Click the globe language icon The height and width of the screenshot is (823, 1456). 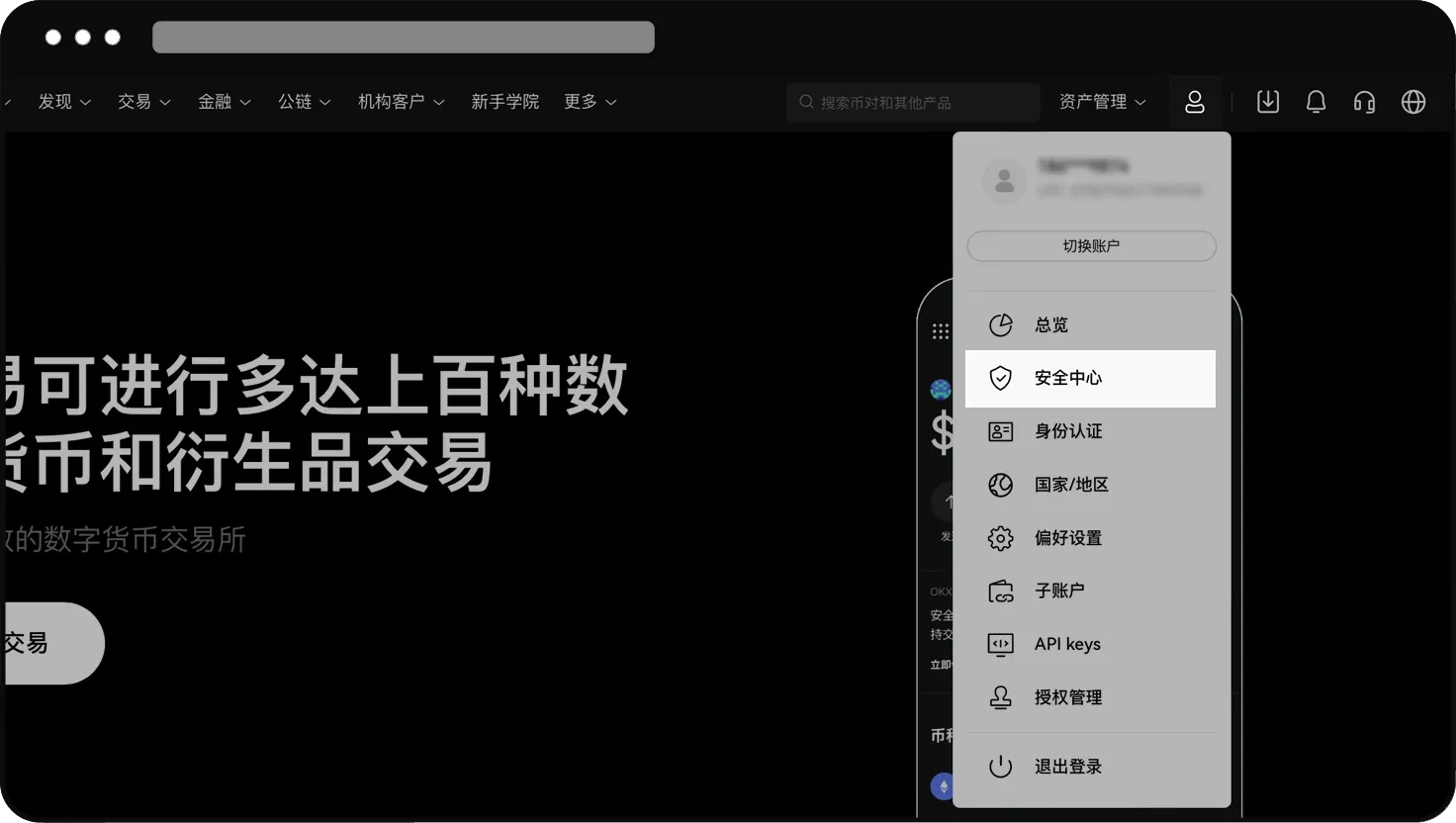1413,102
